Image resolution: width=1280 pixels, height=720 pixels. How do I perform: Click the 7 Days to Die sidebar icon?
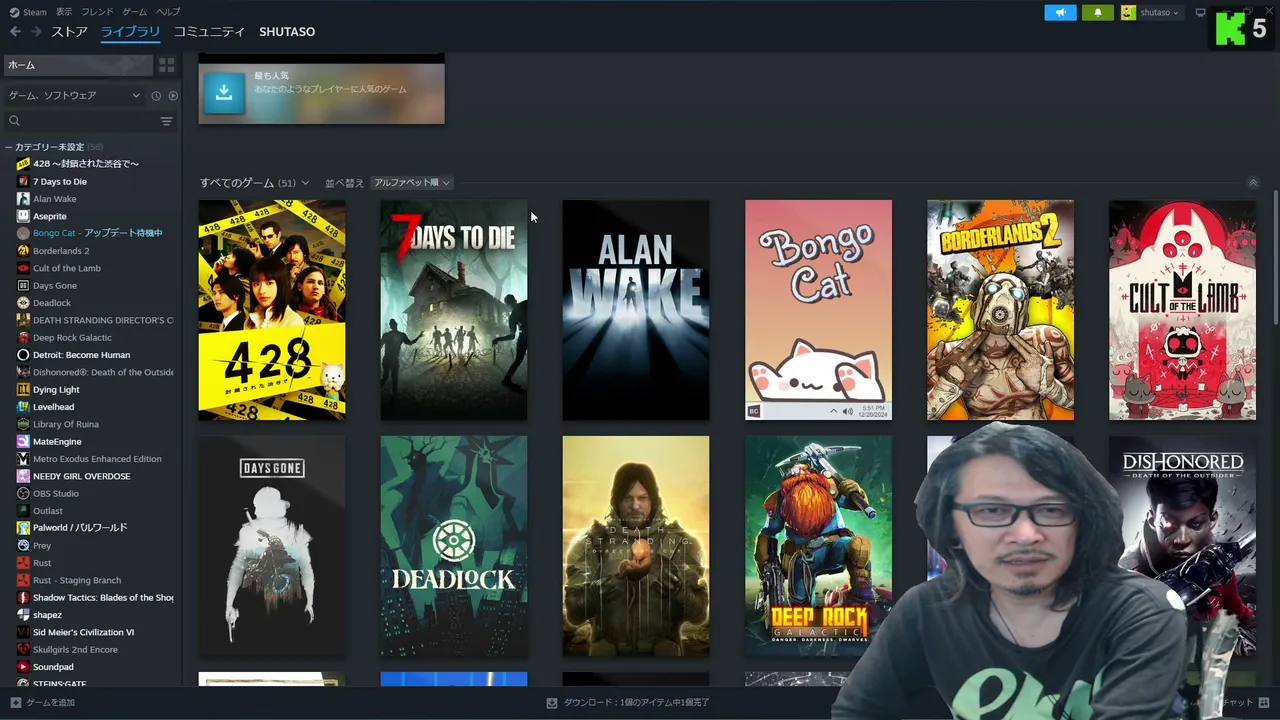pyautogui.click(x=23, y=181)
